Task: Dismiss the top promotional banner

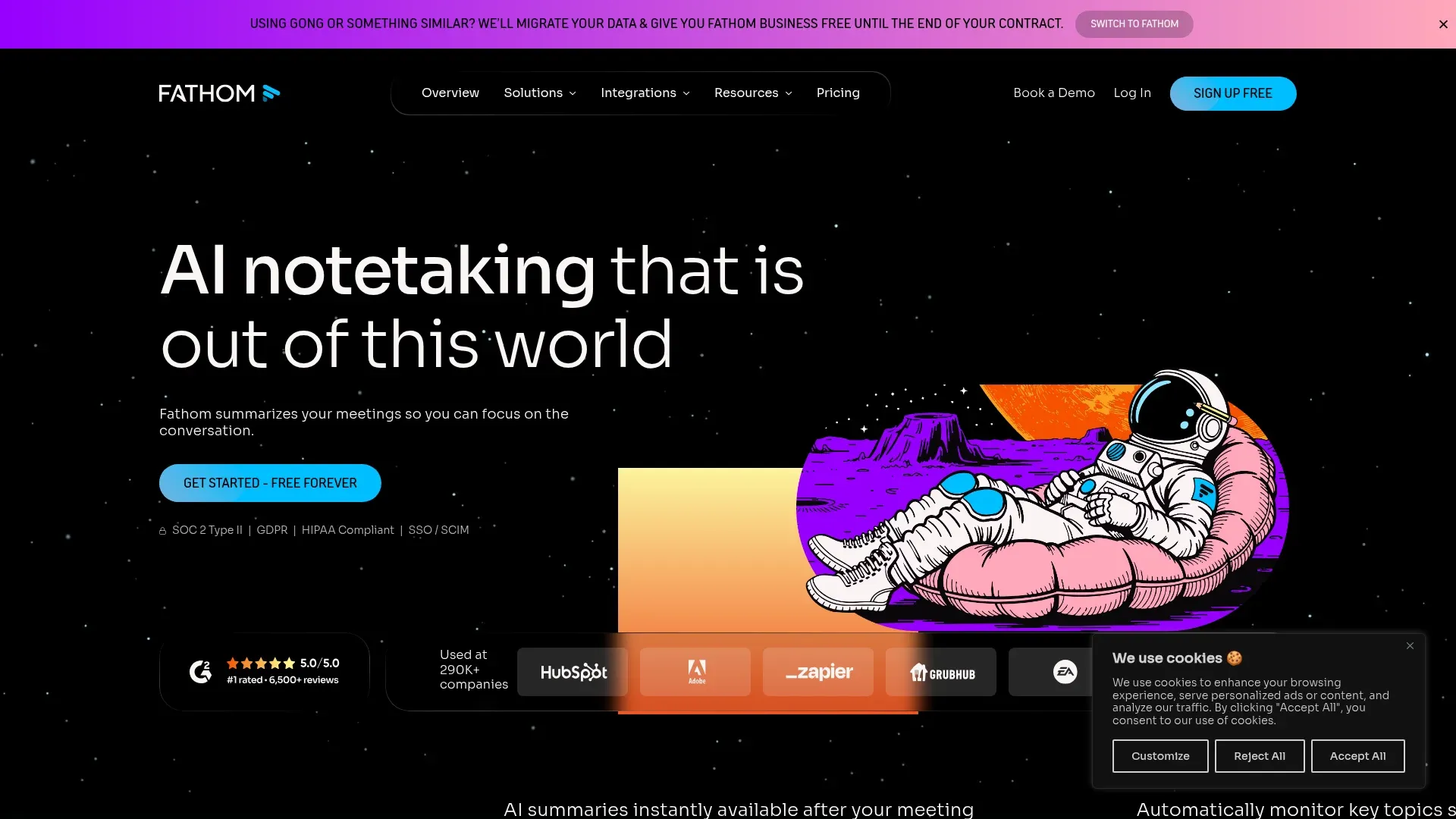Action: (x=1442, y=24)
